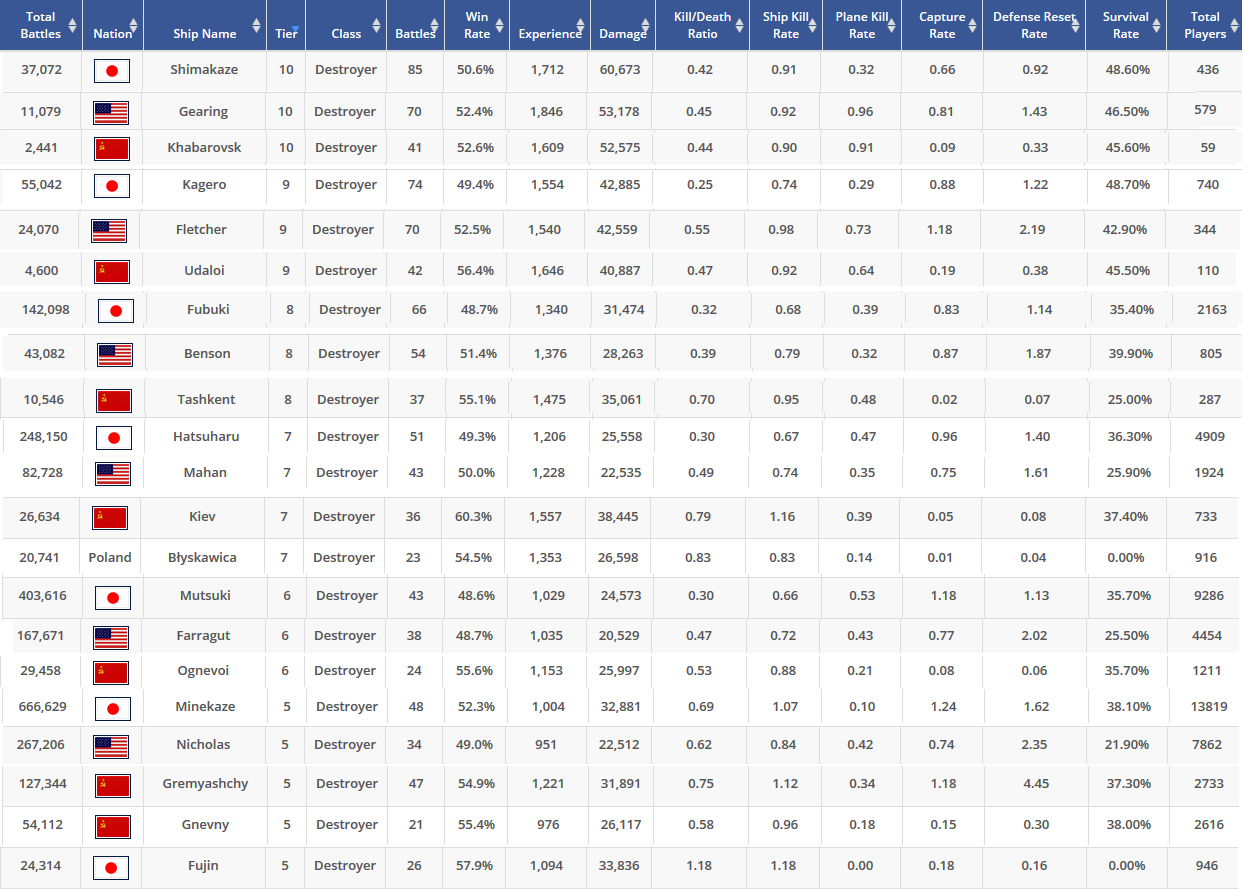Click the Total Battles sort arrows
Screen dimensions: 1242x890
pyautogui.click(x=73, y=25)
